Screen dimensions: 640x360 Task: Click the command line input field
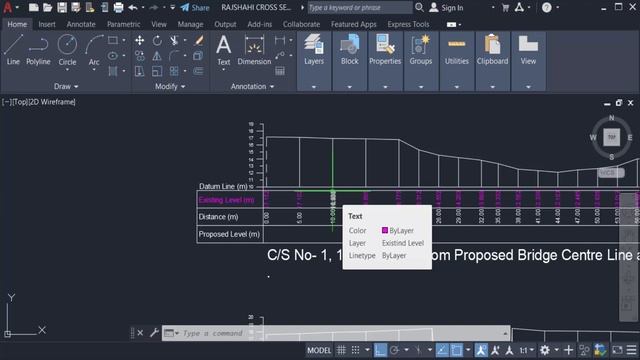click(335, 333)
